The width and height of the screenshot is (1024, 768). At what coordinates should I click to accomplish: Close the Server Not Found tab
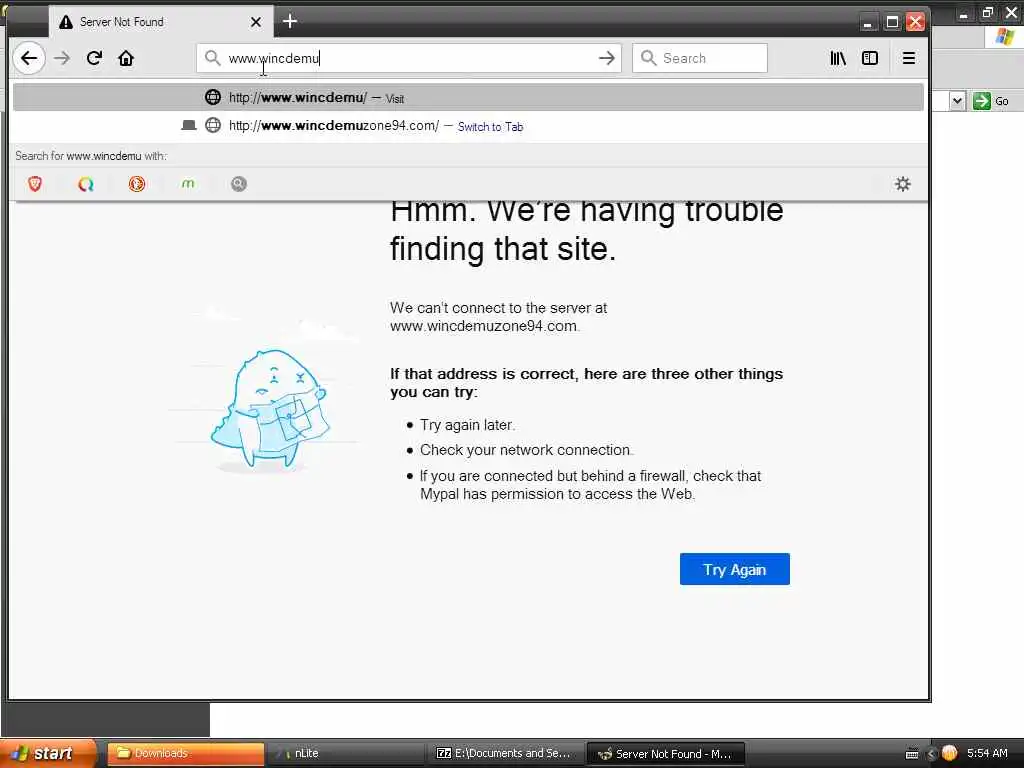pos(256,22)
